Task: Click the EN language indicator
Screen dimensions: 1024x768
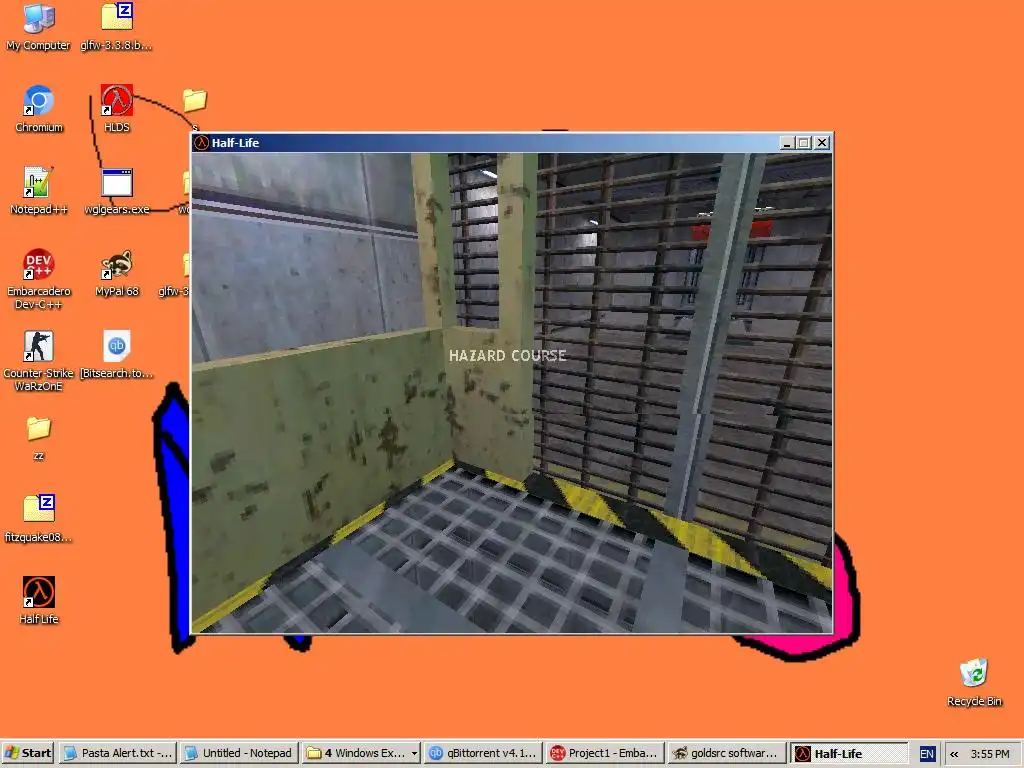Action: (927, 754)
